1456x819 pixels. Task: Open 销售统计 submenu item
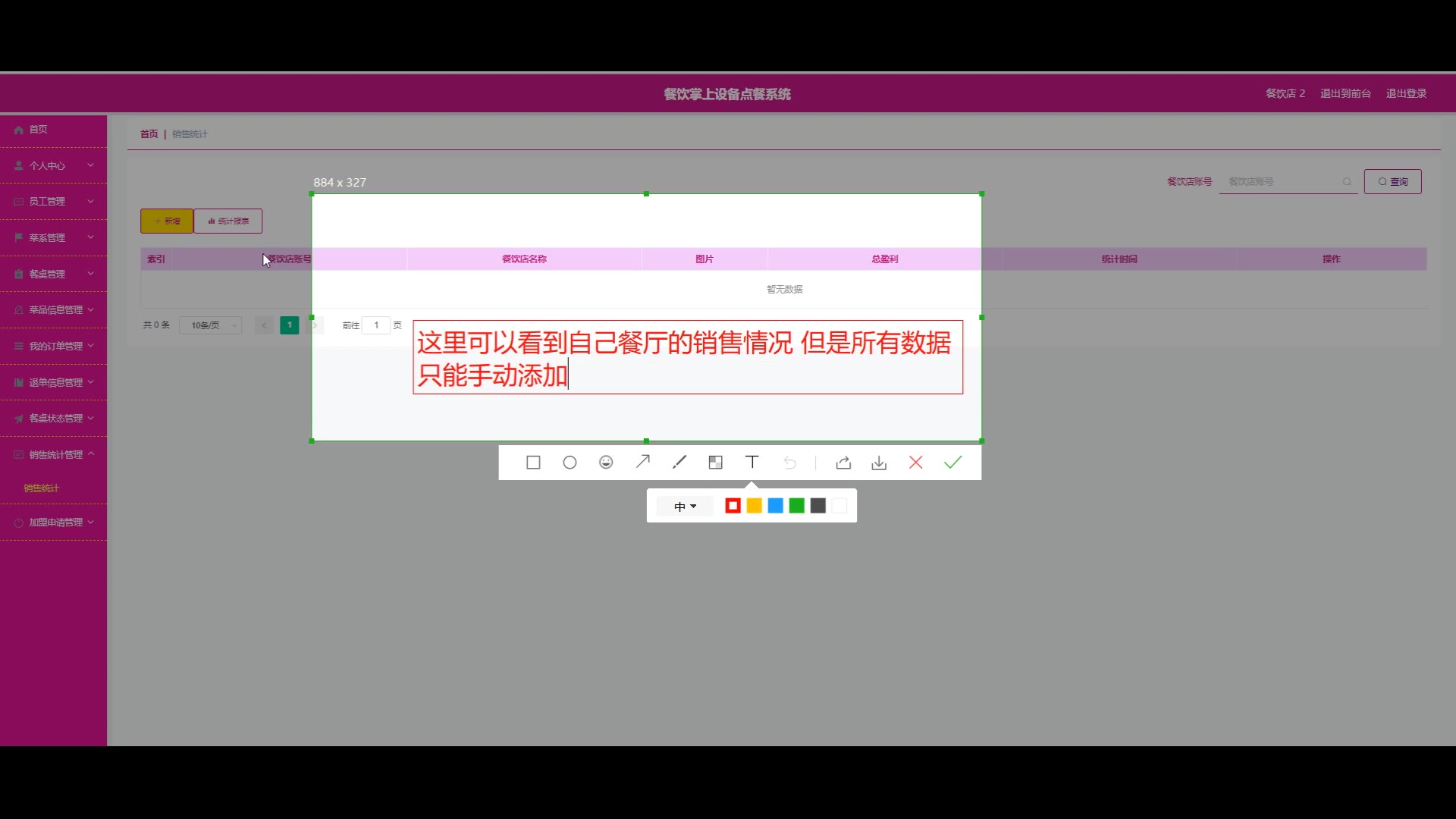pos(41,488)
